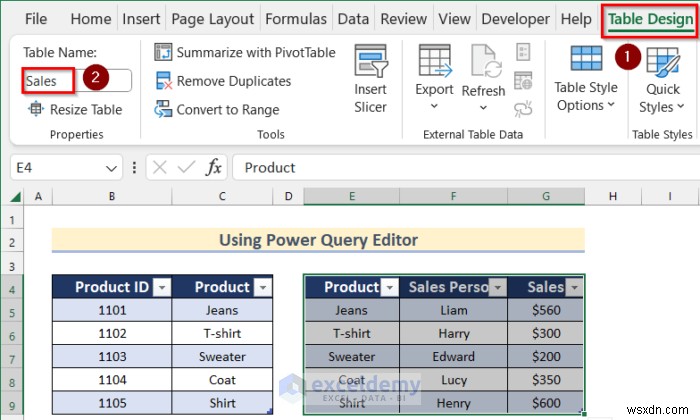Viewport: 700px width, 420px height.
Task: Open the Product ID column filter dropdown
Action: coord(162,287)
